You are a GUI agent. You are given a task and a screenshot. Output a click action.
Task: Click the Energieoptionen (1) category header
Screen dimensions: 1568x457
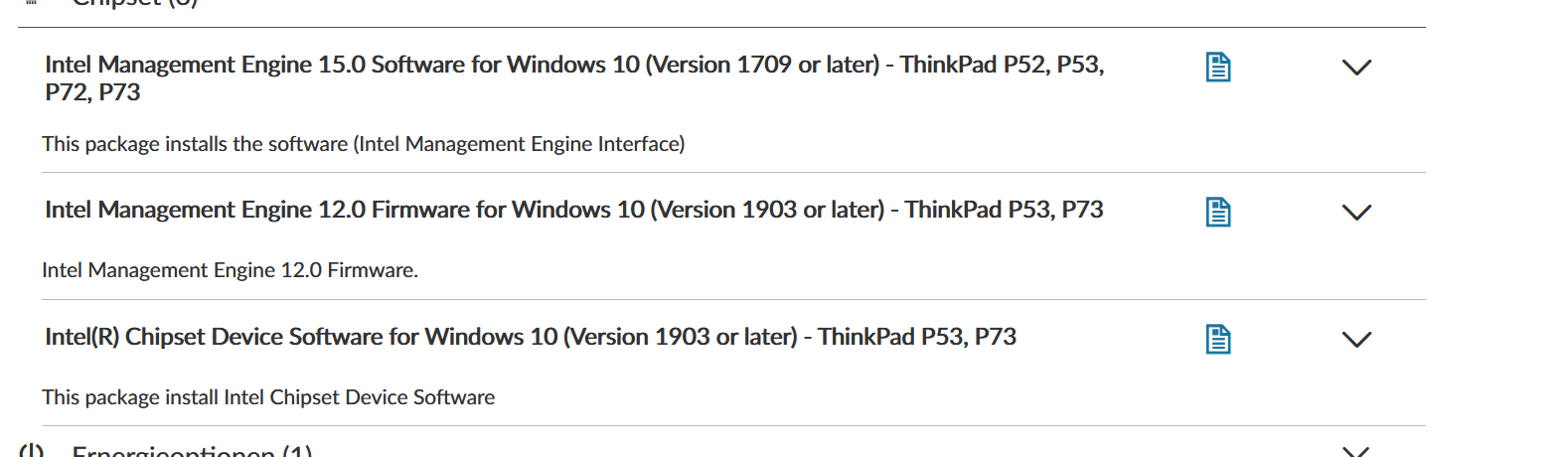pyautogui.click(x=192, y=452)
